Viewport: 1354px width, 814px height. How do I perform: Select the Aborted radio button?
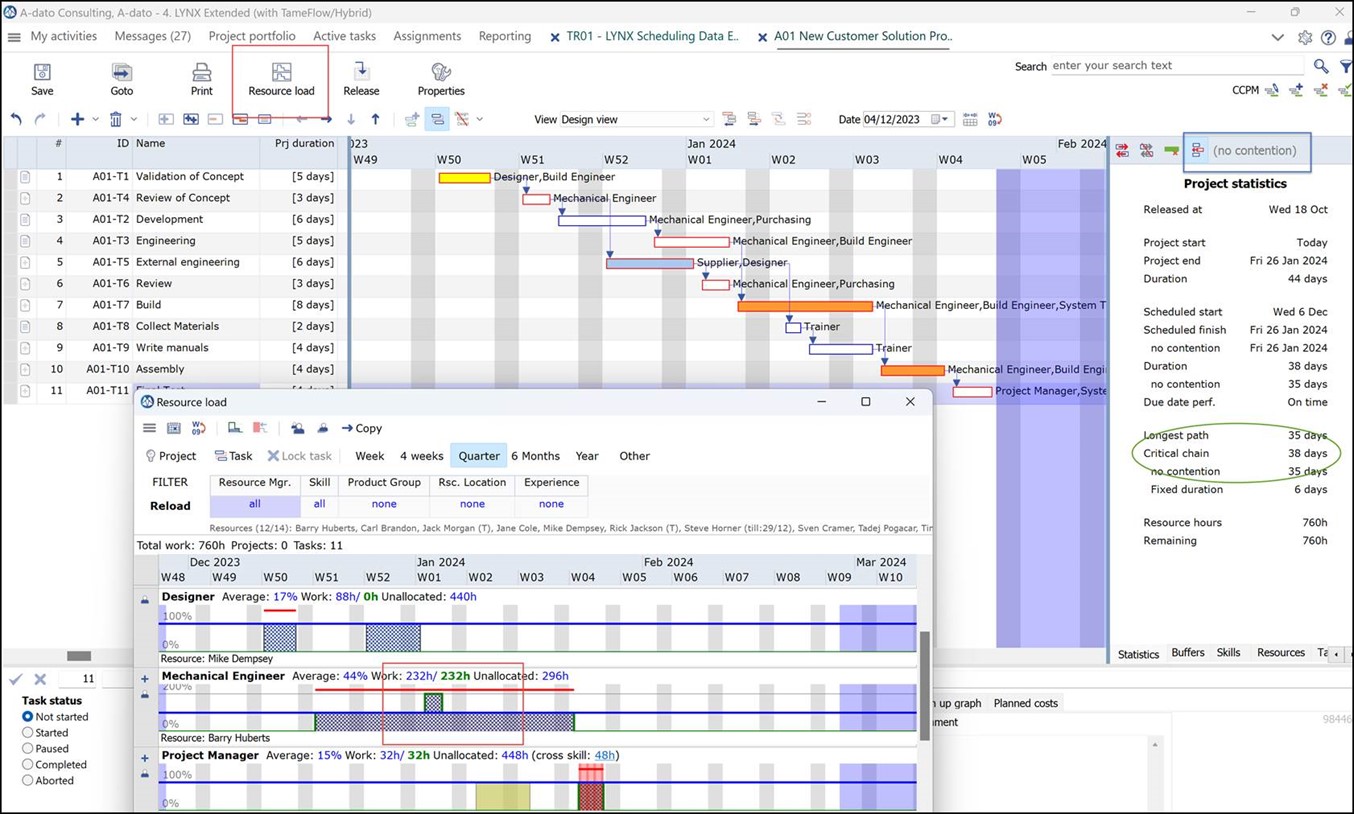click(28, 781)
